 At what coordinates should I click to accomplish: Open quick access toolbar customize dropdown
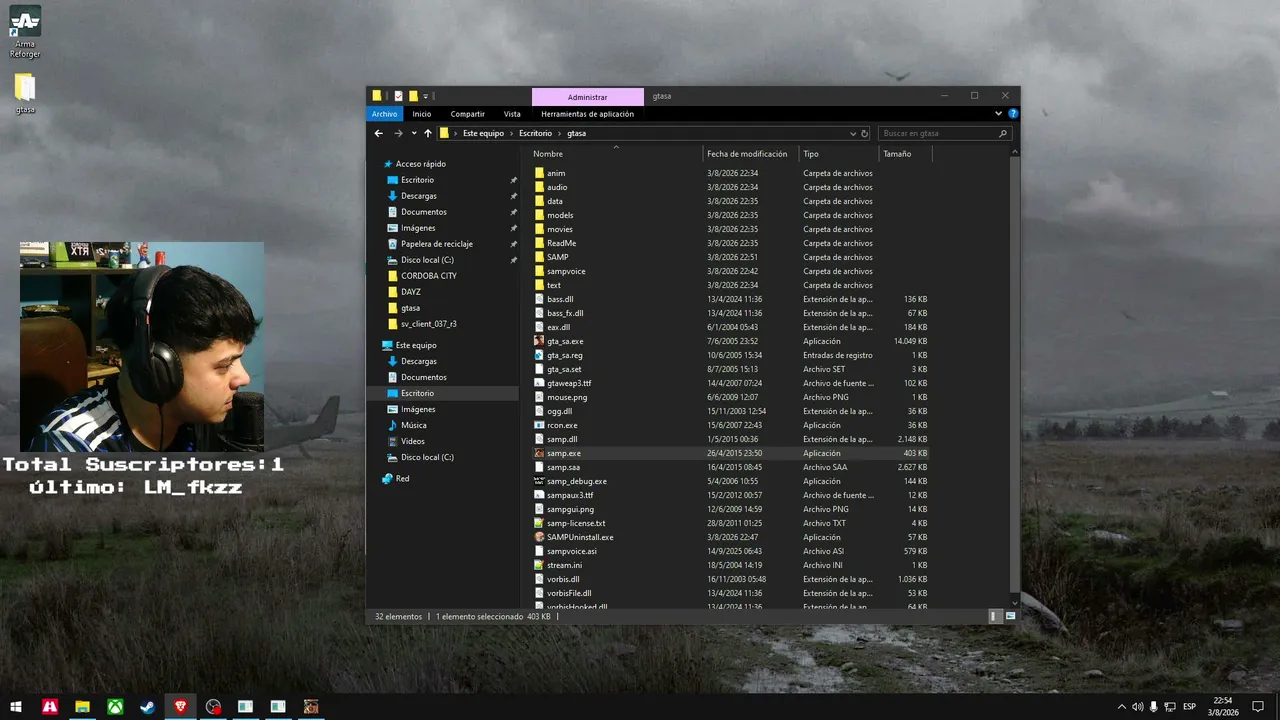pos(426,96)
